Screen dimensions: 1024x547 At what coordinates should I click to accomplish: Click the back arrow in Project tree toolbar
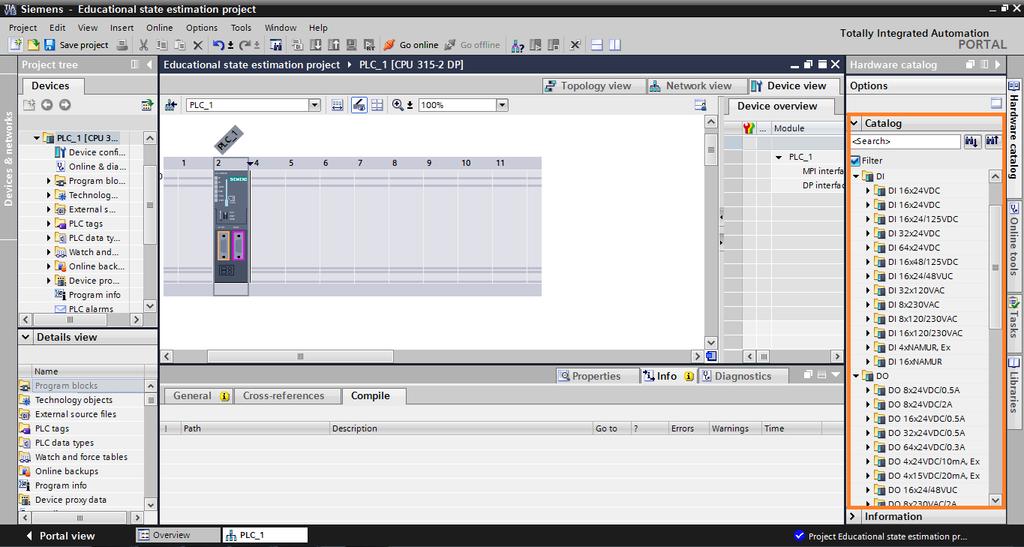[x=47, y=105]
